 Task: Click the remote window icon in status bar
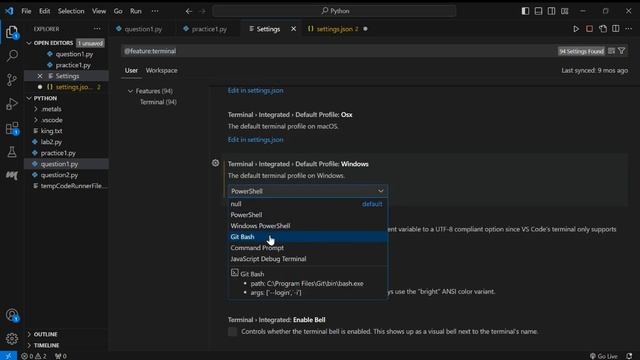8,356
